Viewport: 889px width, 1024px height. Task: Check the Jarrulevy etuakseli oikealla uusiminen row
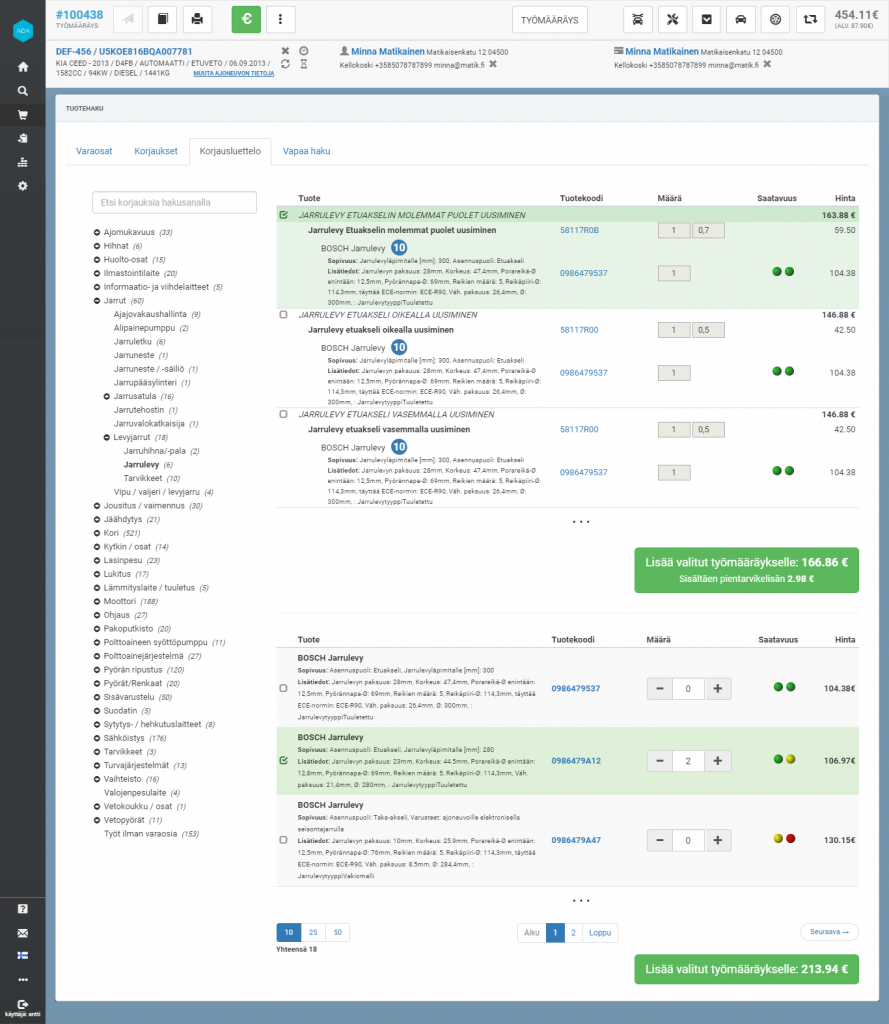283,315
